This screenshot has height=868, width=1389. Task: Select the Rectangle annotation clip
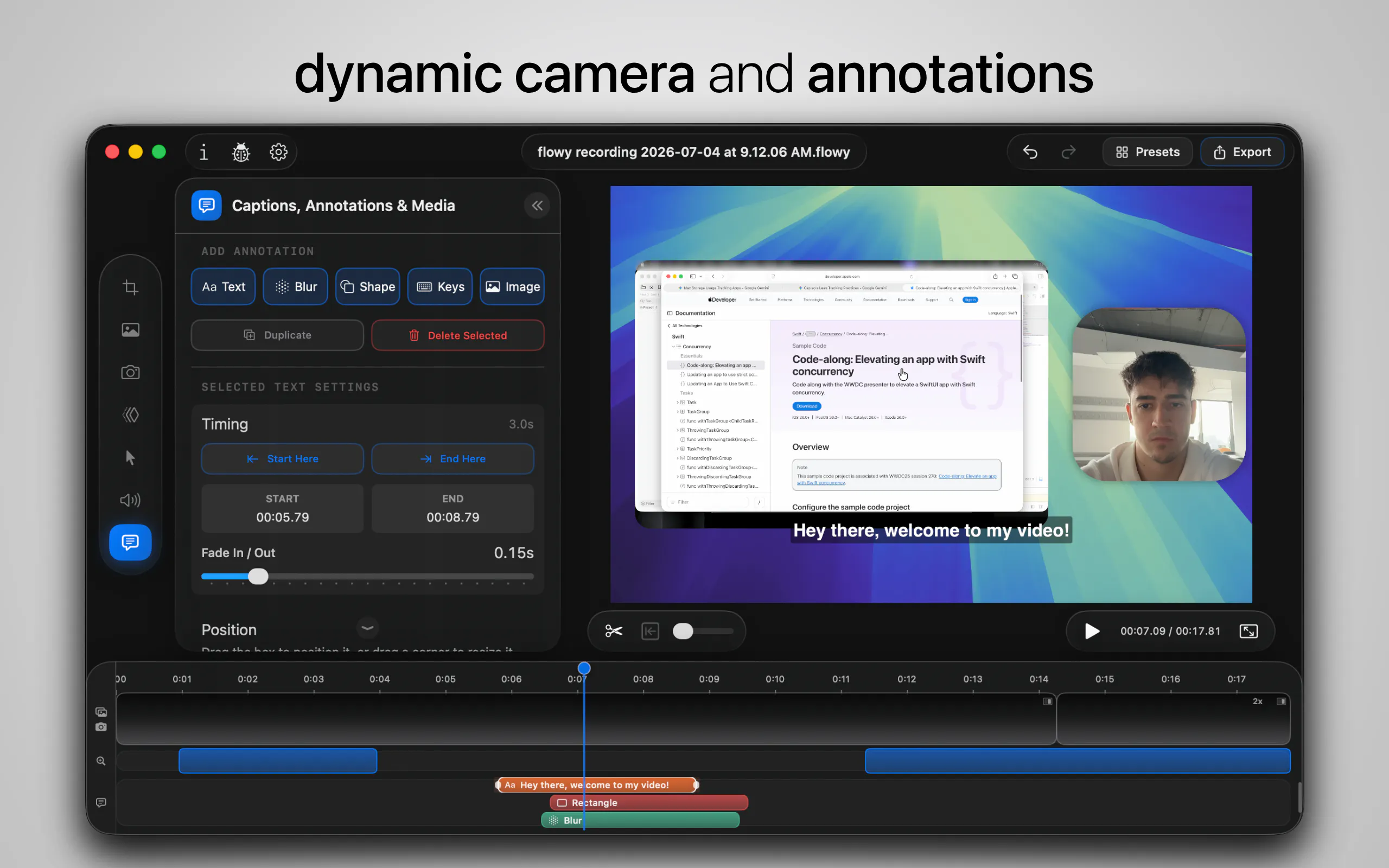coord(648,802)
